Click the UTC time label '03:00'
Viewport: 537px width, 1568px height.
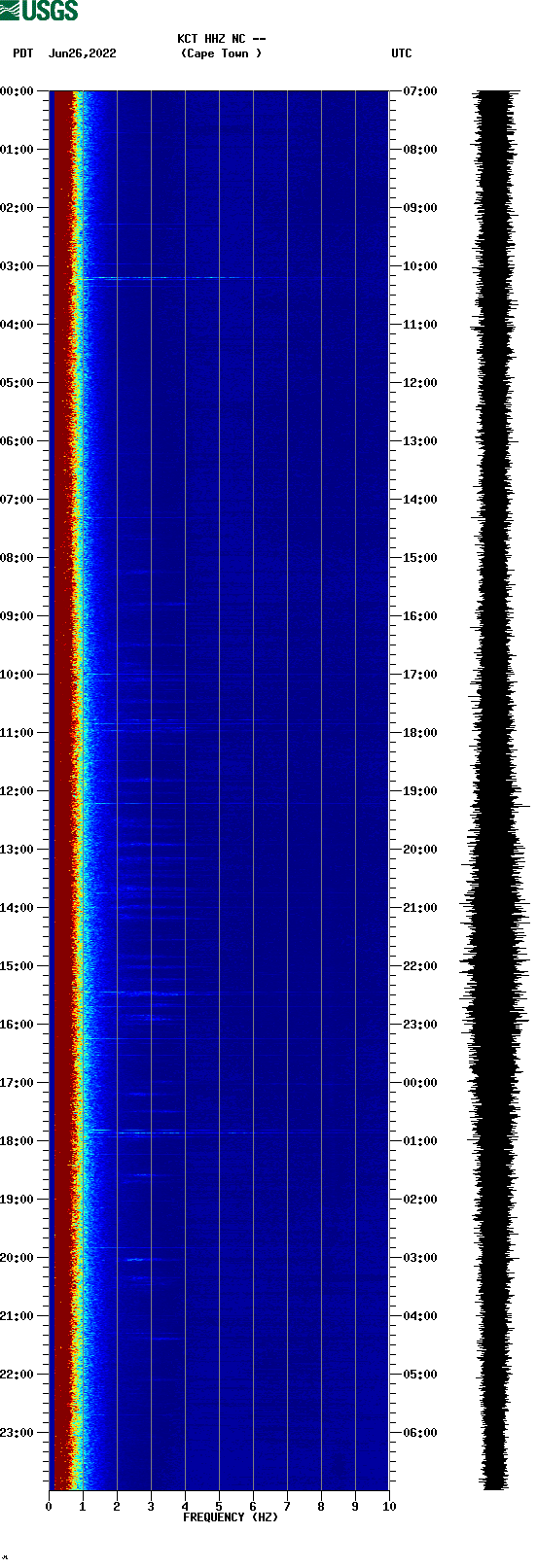[420, 1257]
